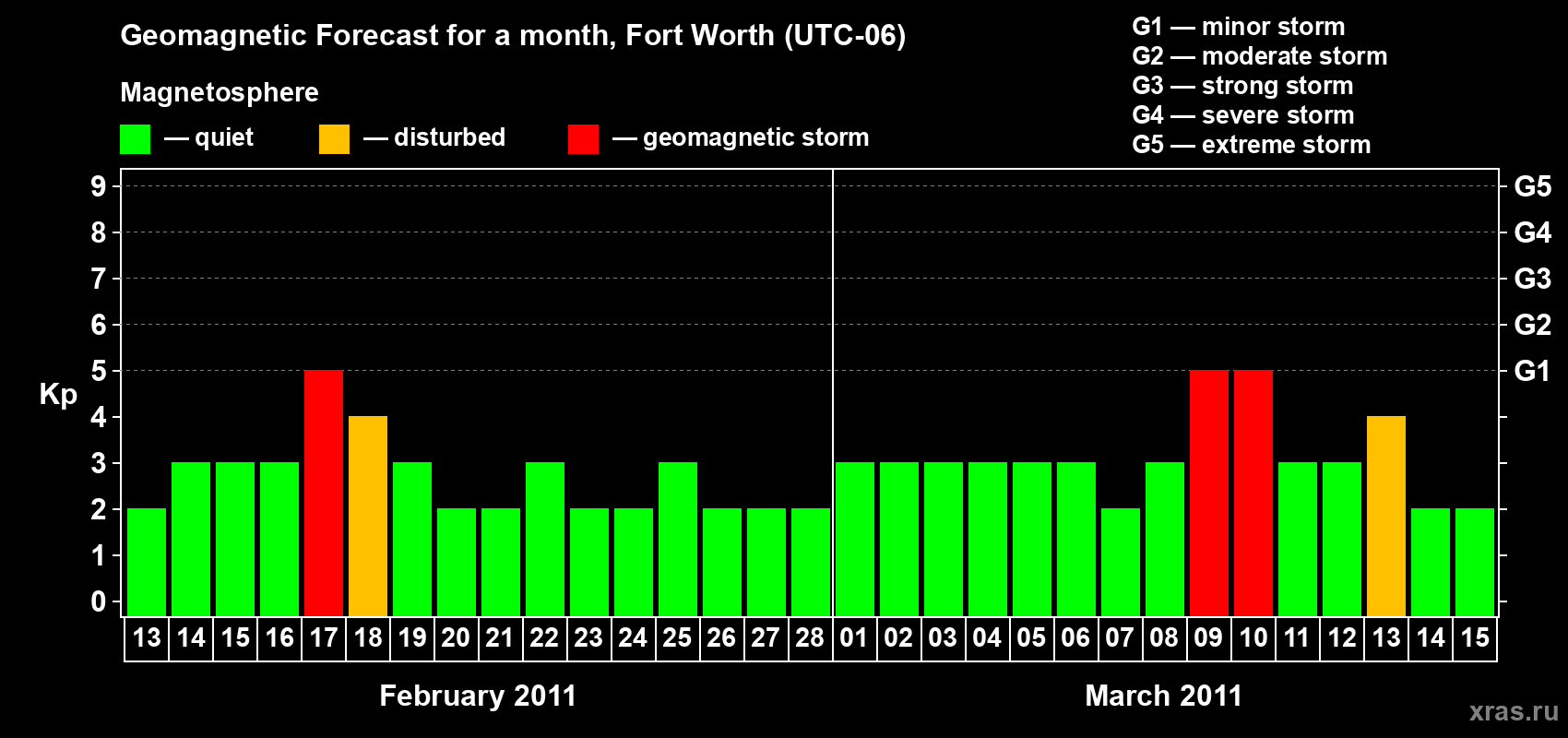Click the 'G3 — strong storm' legend line
Screen dimensions: 1568x738
(1242, 86)
